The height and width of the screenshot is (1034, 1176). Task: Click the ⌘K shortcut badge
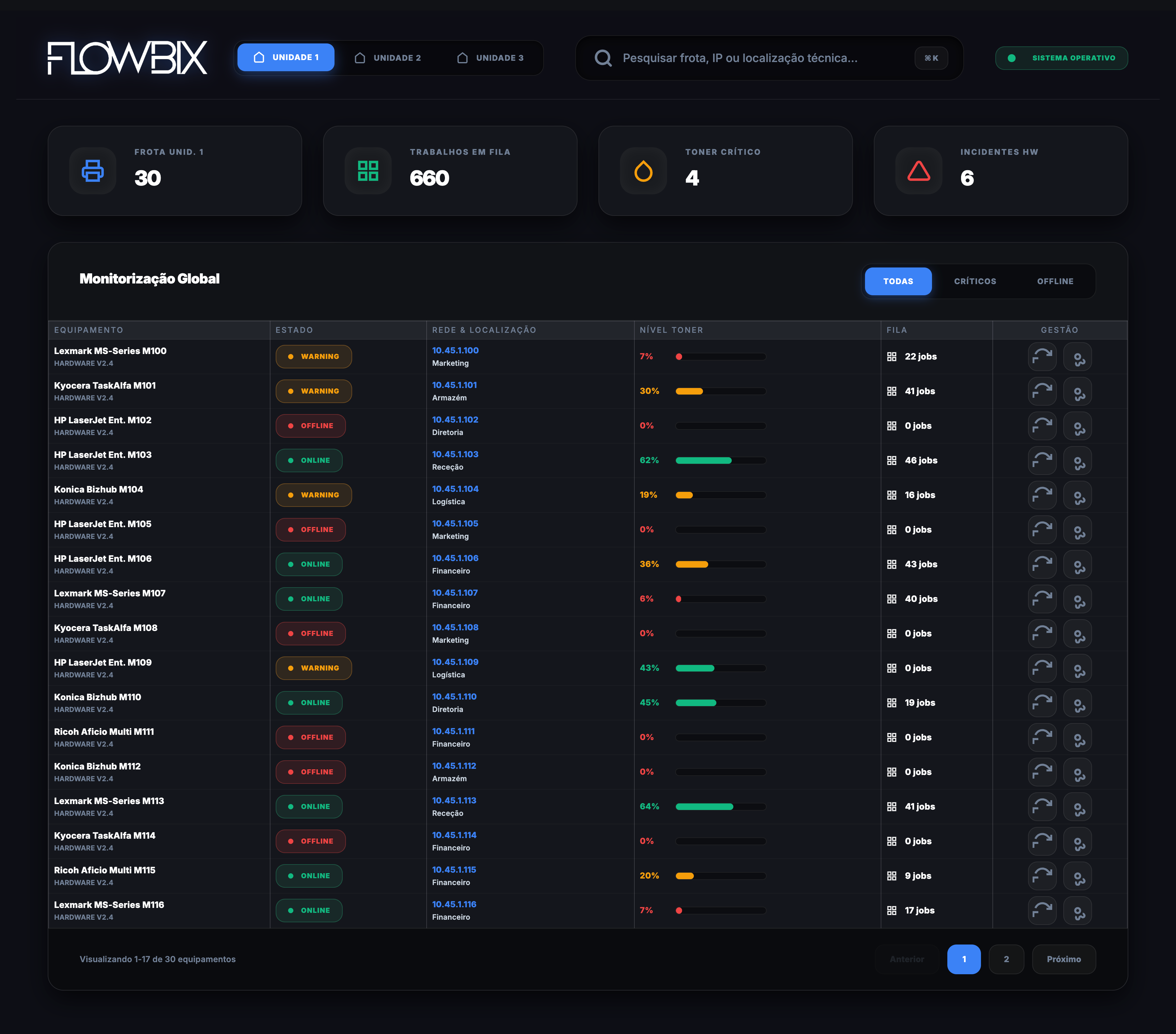tap(931, 58)
